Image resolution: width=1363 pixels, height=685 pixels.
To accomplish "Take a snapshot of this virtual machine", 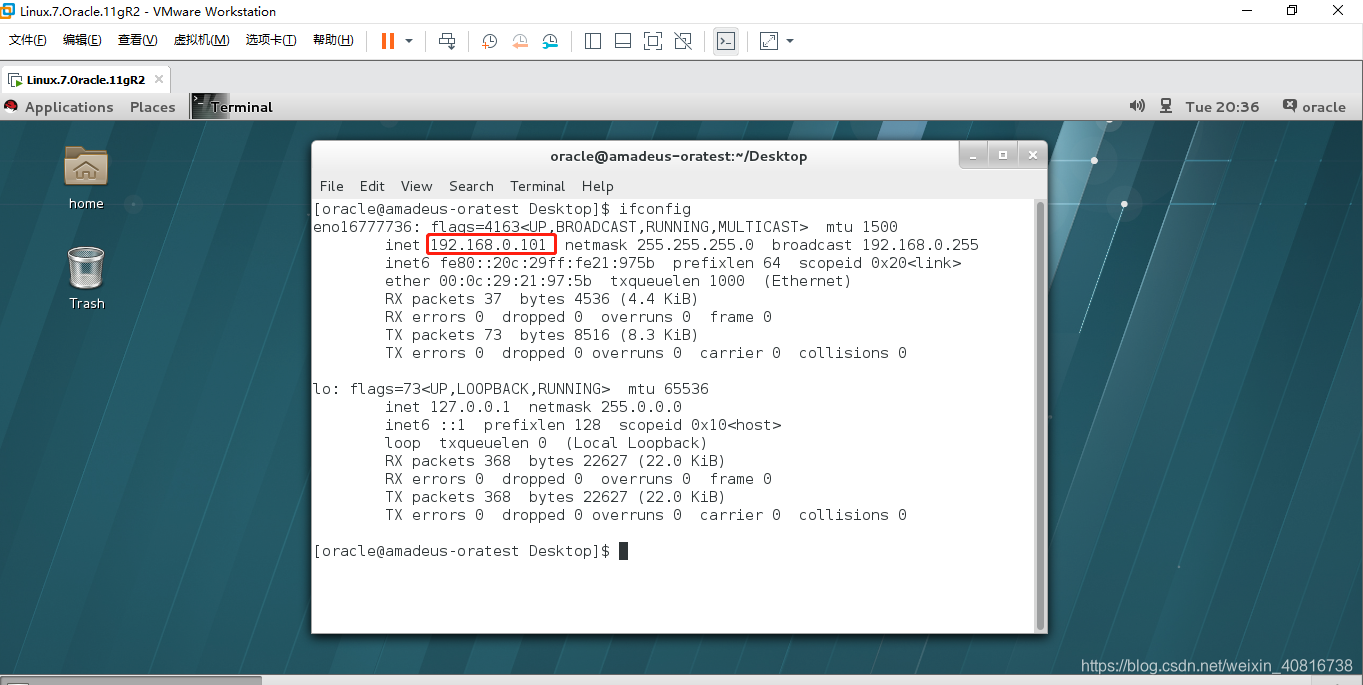I will [489, 41].
